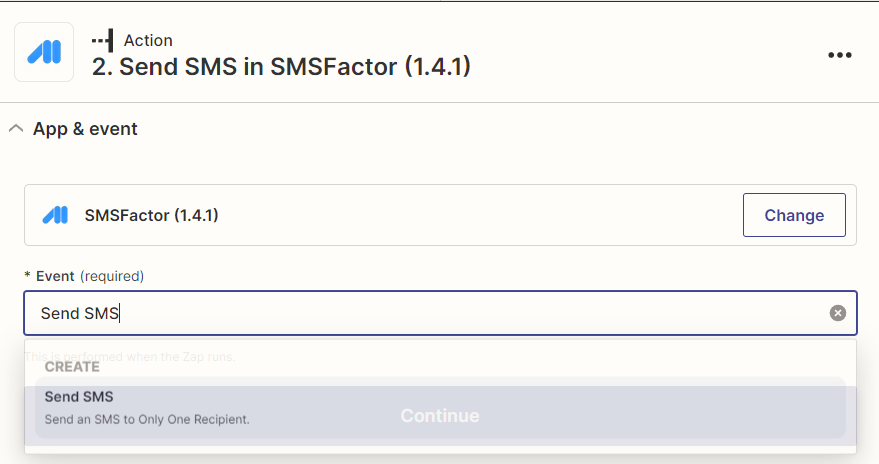The image size is (879, 464).
Task: Click the step title 2. Send SMS in SMSFactor
Action: click(281, 67)
